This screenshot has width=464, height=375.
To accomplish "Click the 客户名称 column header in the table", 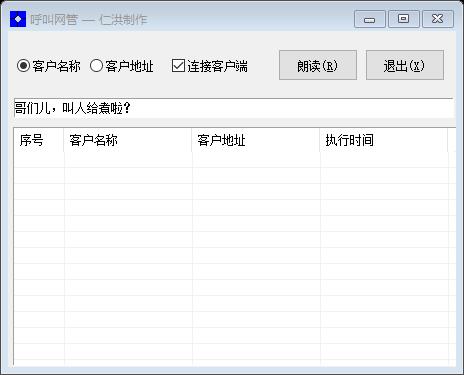I will [x=128, y=140].
